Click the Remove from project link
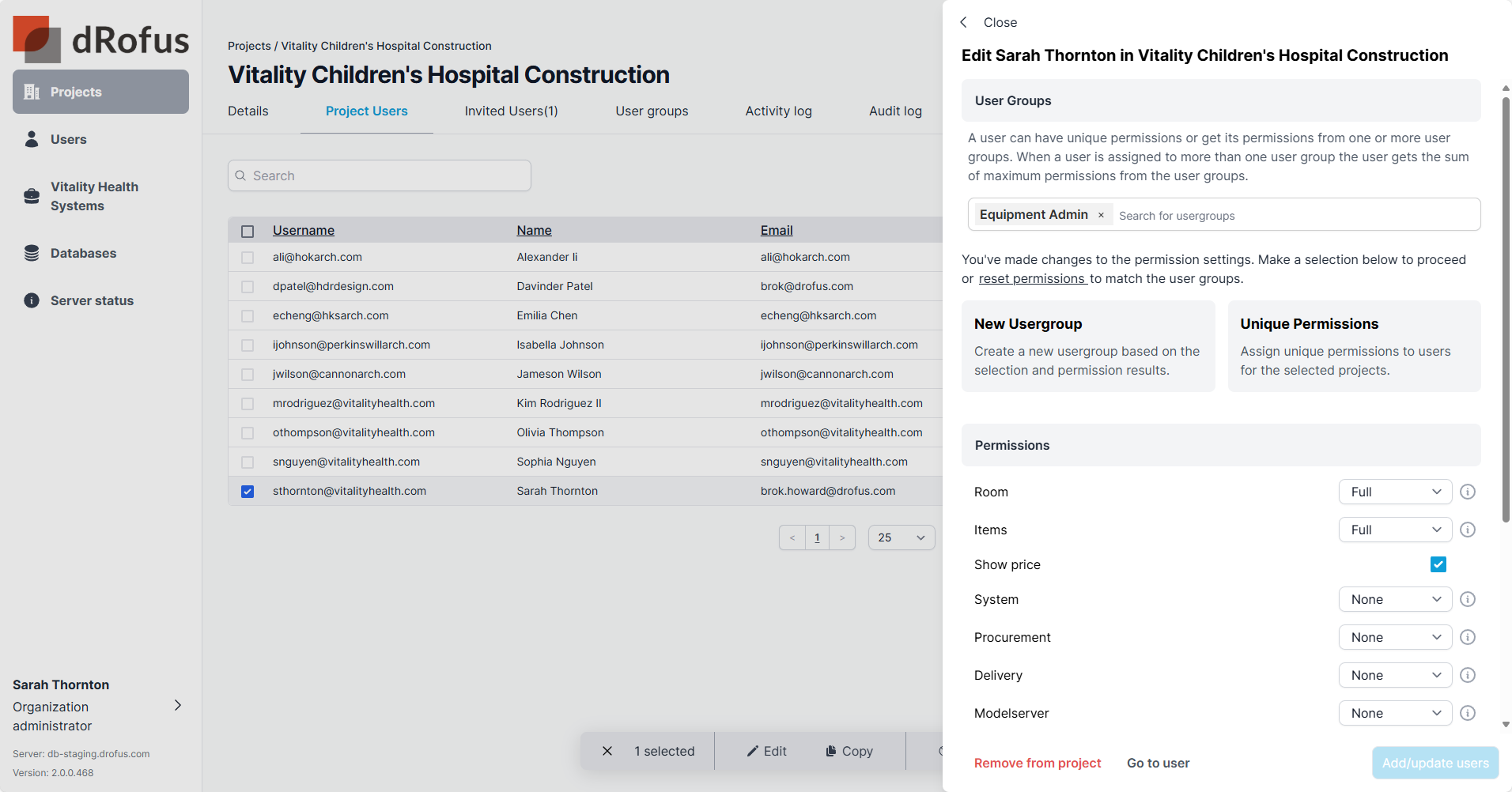Image resolution: width=1512 pixels, height=792 pixels. tap(1038, 763)
